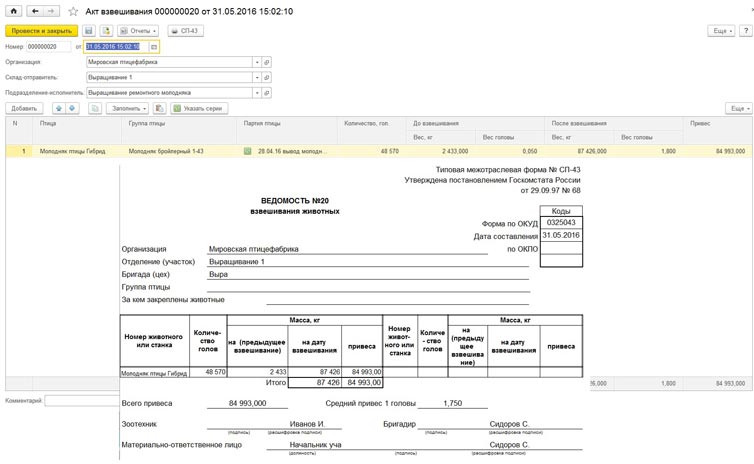The height and width of the screenshot is (464, 754).
Task: Click Провести и закрыть button
Action: 42,31
